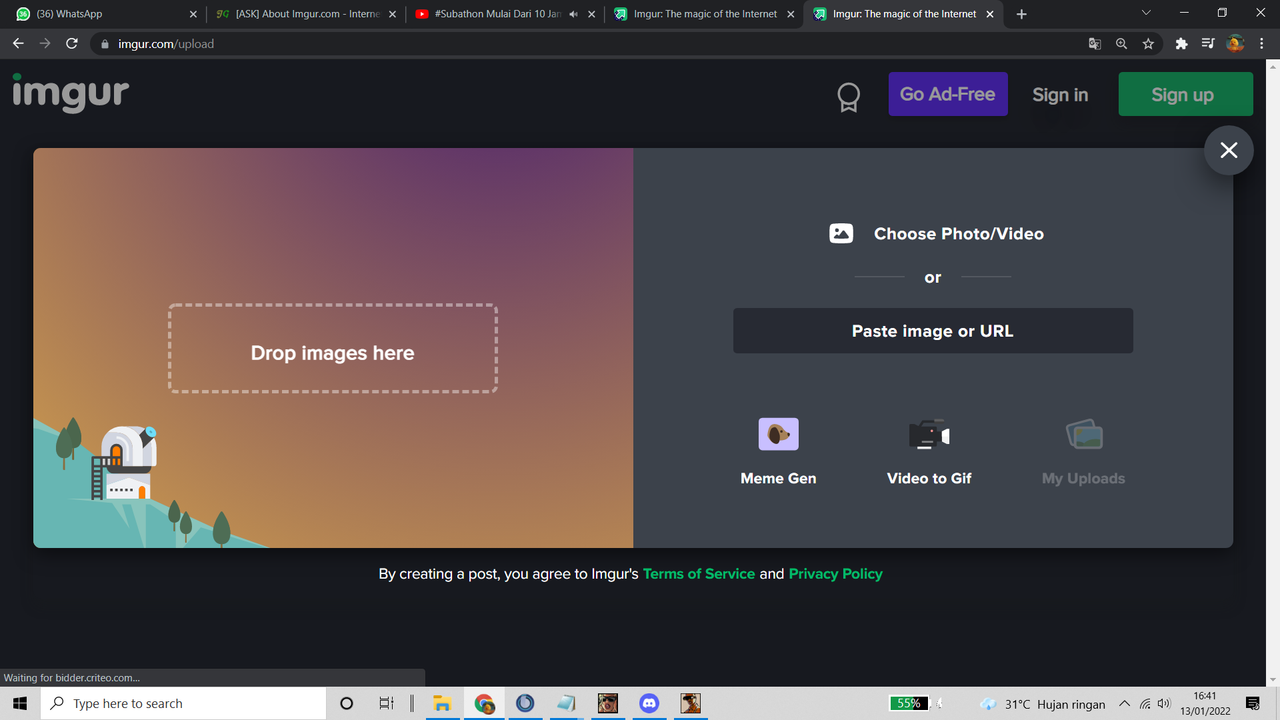Open Discord from the taskbar
The height and width of the screenshot is (720, 1280).
coord(649,703)
